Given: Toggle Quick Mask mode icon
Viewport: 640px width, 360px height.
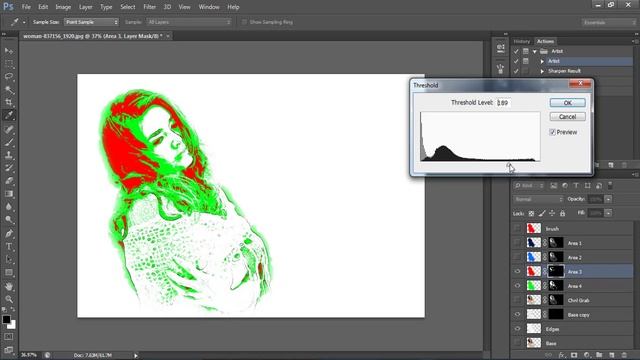Looking at the screenshot, I should point(9,337).
